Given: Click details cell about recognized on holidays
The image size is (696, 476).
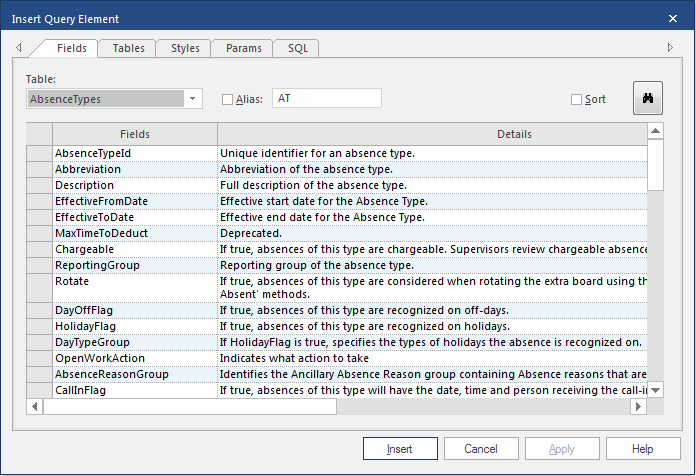Looking at the screenshot, I should coord(432,326).
